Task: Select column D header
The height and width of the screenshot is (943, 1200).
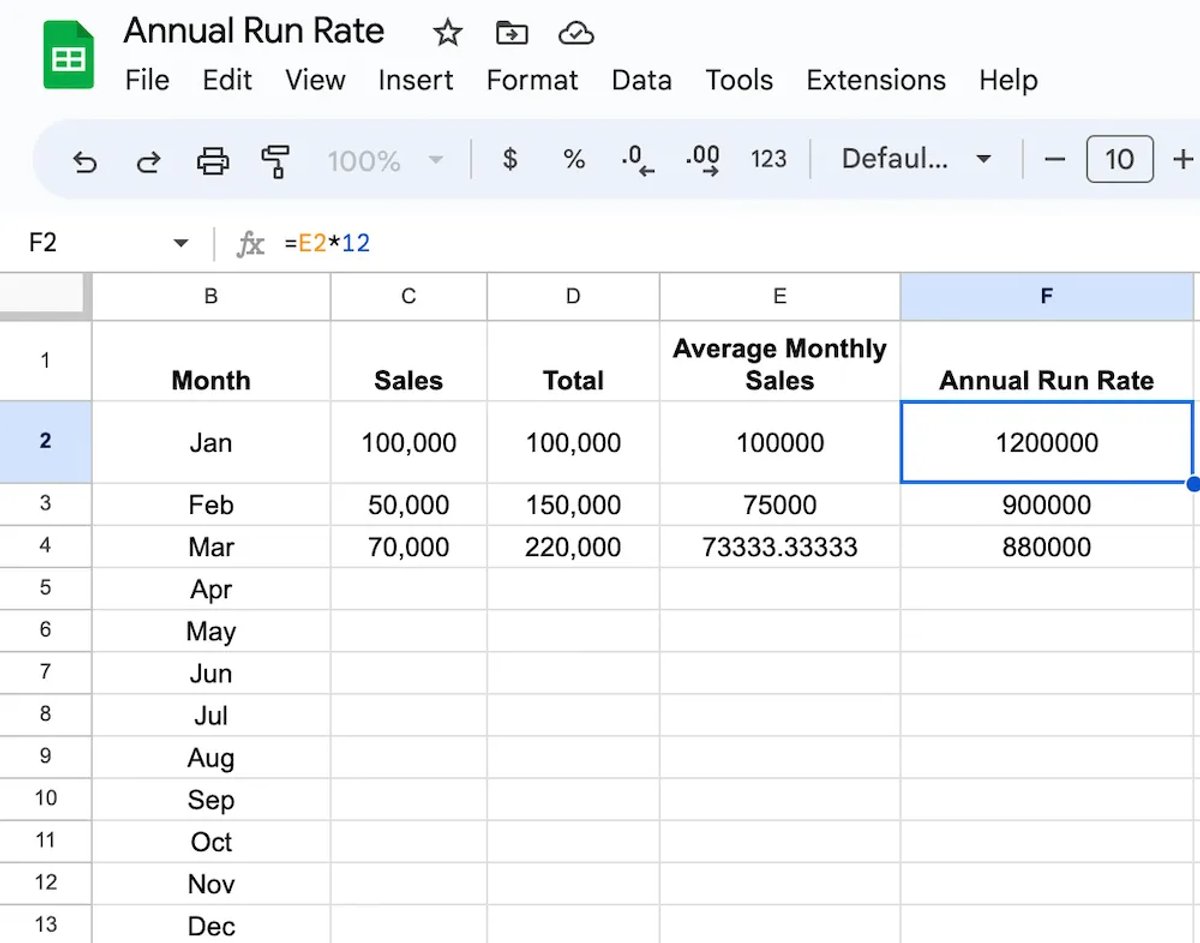Action: (573, 296)
